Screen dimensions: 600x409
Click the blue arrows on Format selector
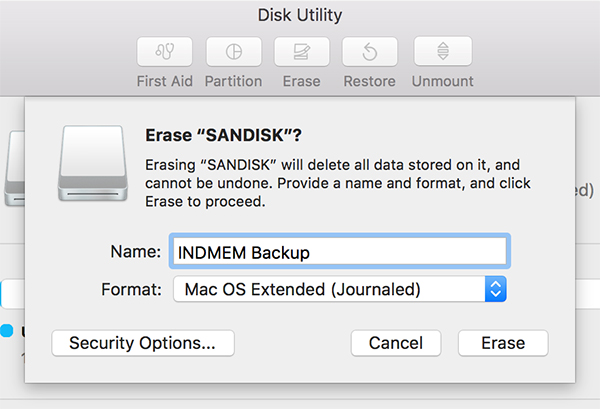pyautogui.click(x=496, y=290)
